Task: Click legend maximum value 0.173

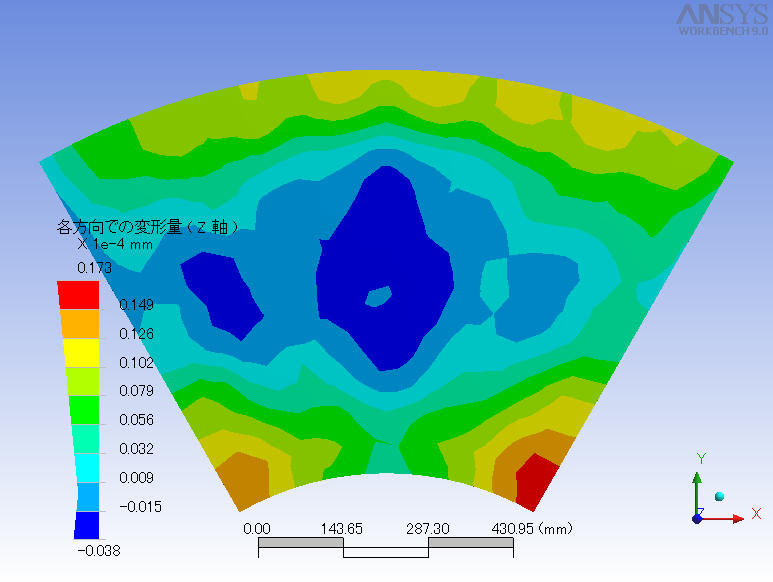Action: [94, 268]
